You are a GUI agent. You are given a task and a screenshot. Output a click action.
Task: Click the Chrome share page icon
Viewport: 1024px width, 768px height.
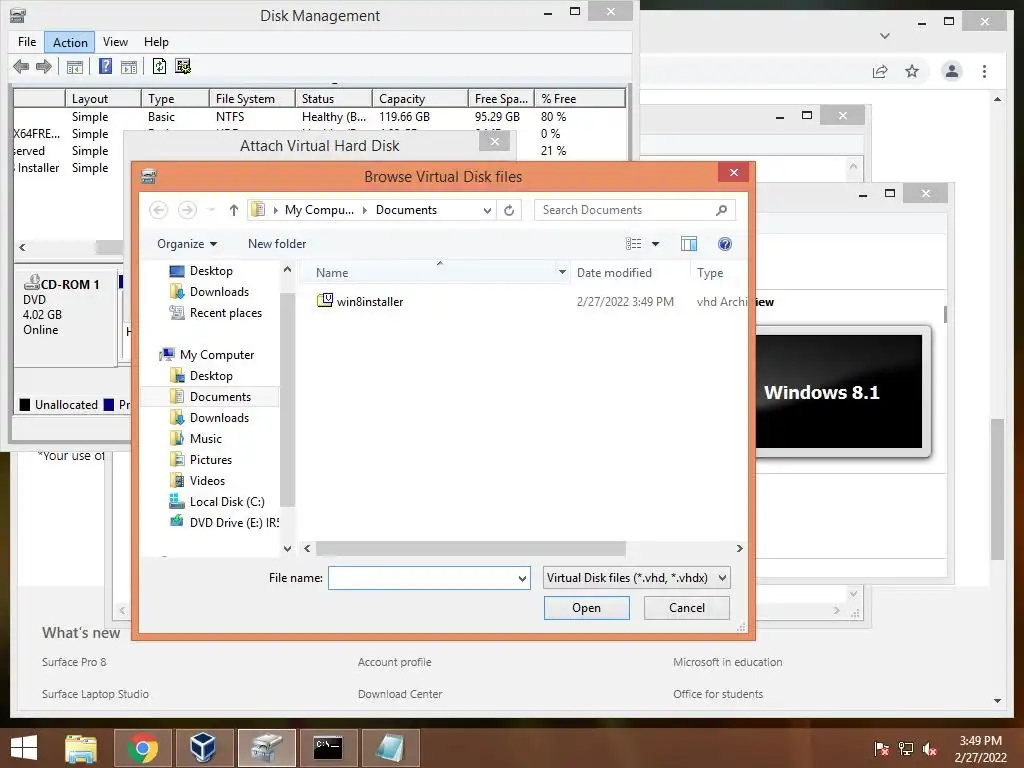pyautogui.click(x=880, y=71)
